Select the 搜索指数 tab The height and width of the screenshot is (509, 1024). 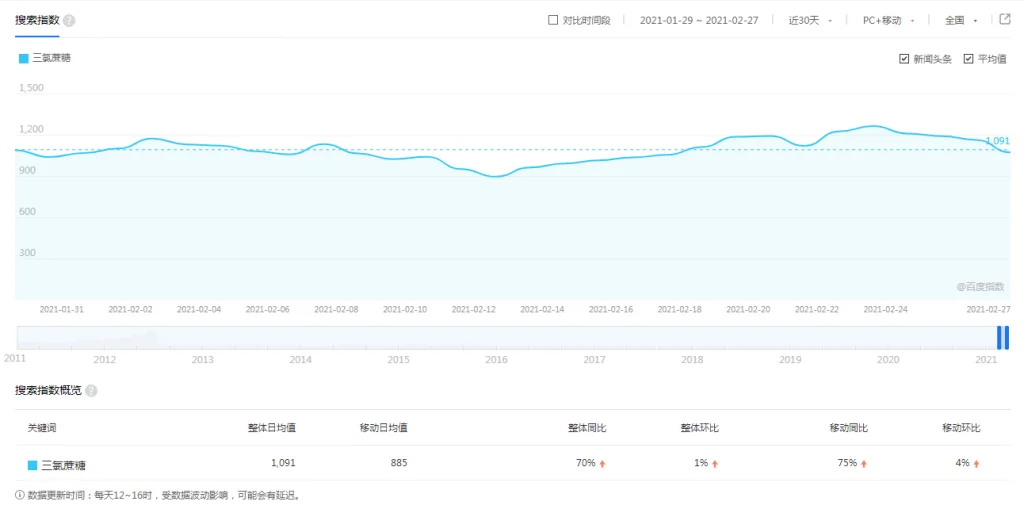click(36, 20)
